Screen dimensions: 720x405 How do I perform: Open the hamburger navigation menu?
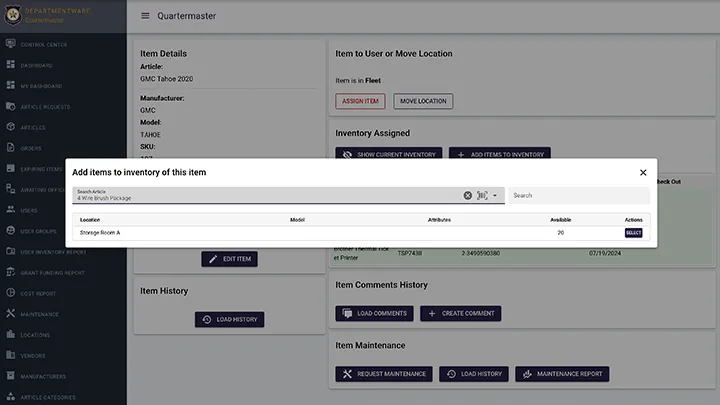(x=145, y=16)
